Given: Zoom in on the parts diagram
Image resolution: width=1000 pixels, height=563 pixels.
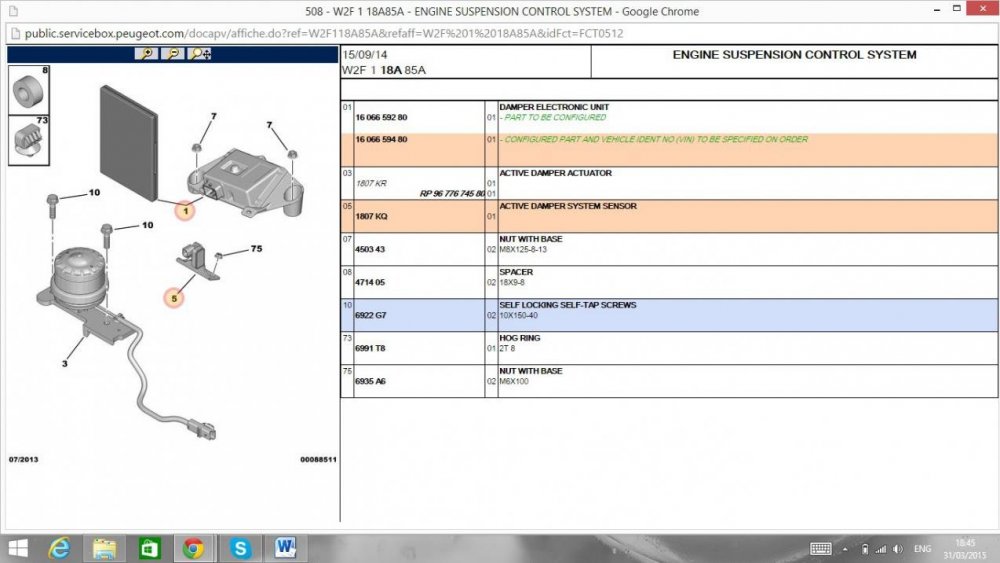Looking at the screenshot, I should pos(147,54).
